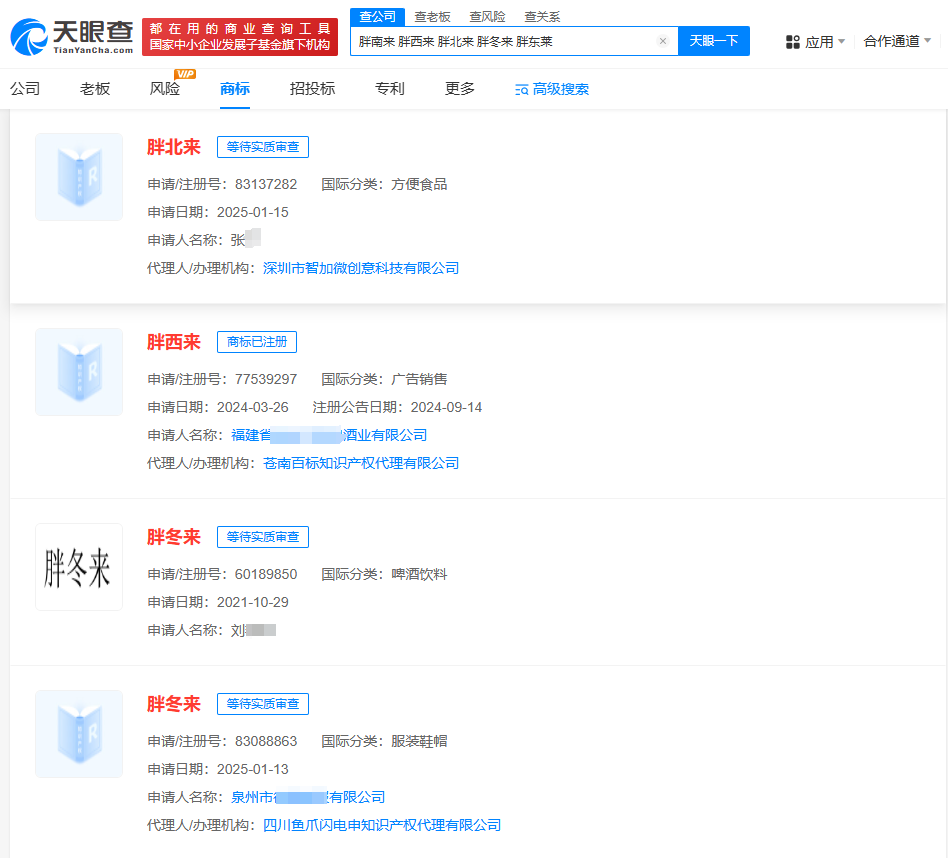Screen dimensions: 948x858
Task: Click the 天眼一下 search button
Action: 714,41
